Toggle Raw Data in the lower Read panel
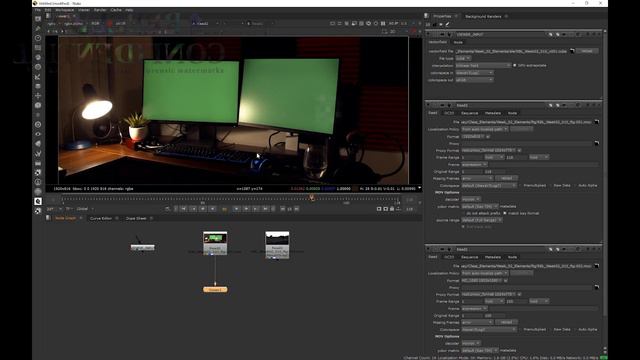 (551, 329)
